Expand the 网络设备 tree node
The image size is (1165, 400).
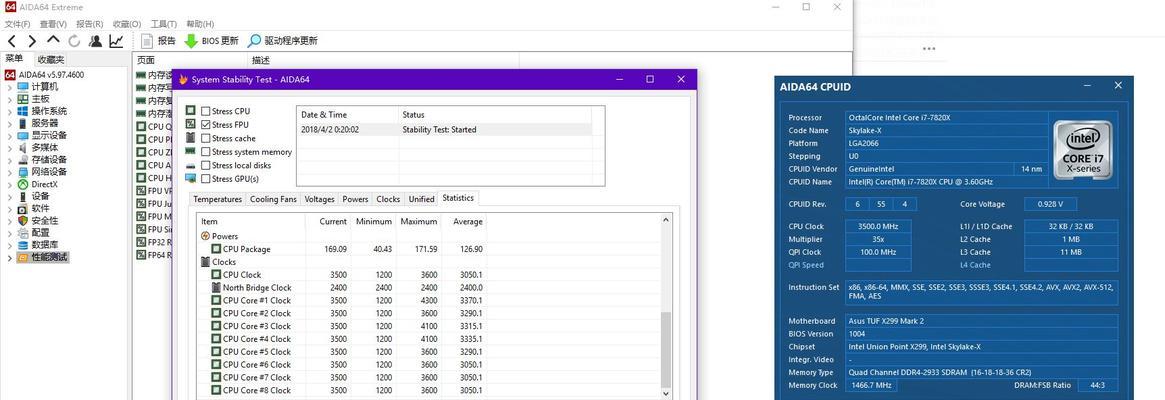pos(10,172)
